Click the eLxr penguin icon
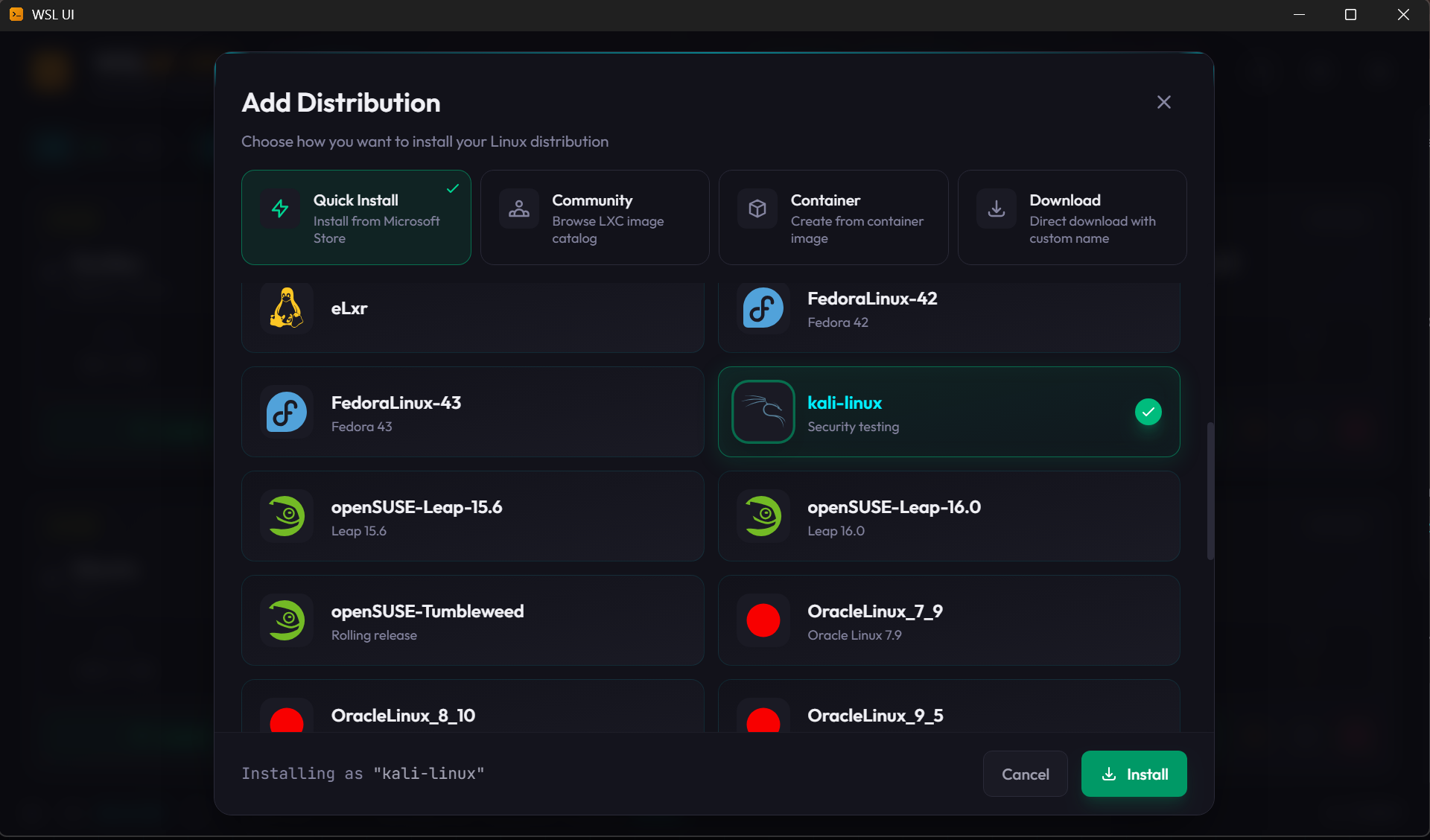 [287, 308]
